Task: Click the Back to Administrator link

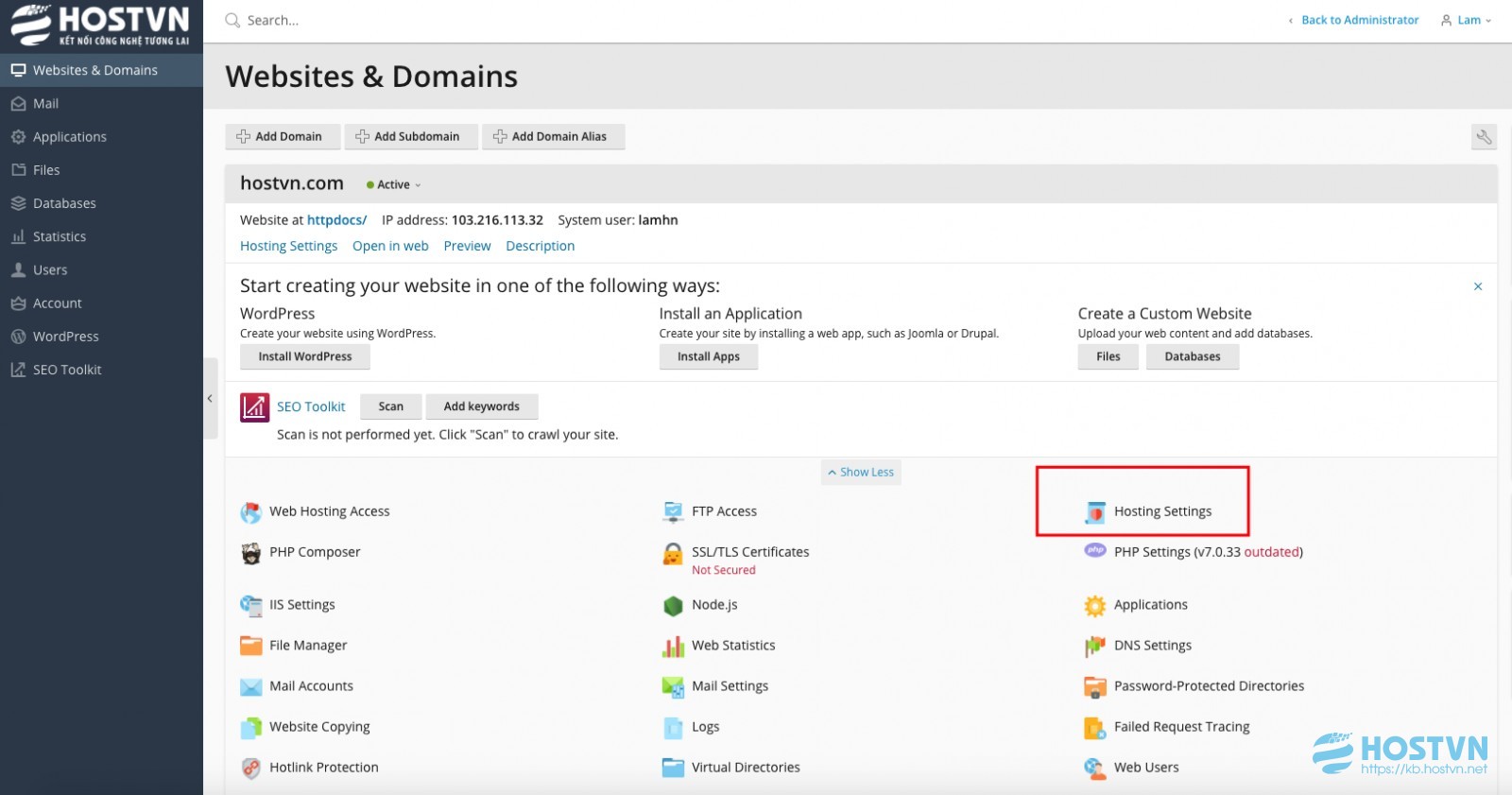Action: point(1360,20)
